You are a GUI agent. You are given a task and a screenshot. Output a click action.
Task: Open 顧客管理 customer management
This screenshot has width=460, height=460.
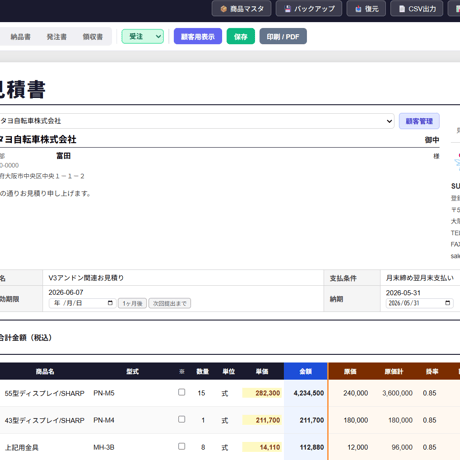pos(419,121)
